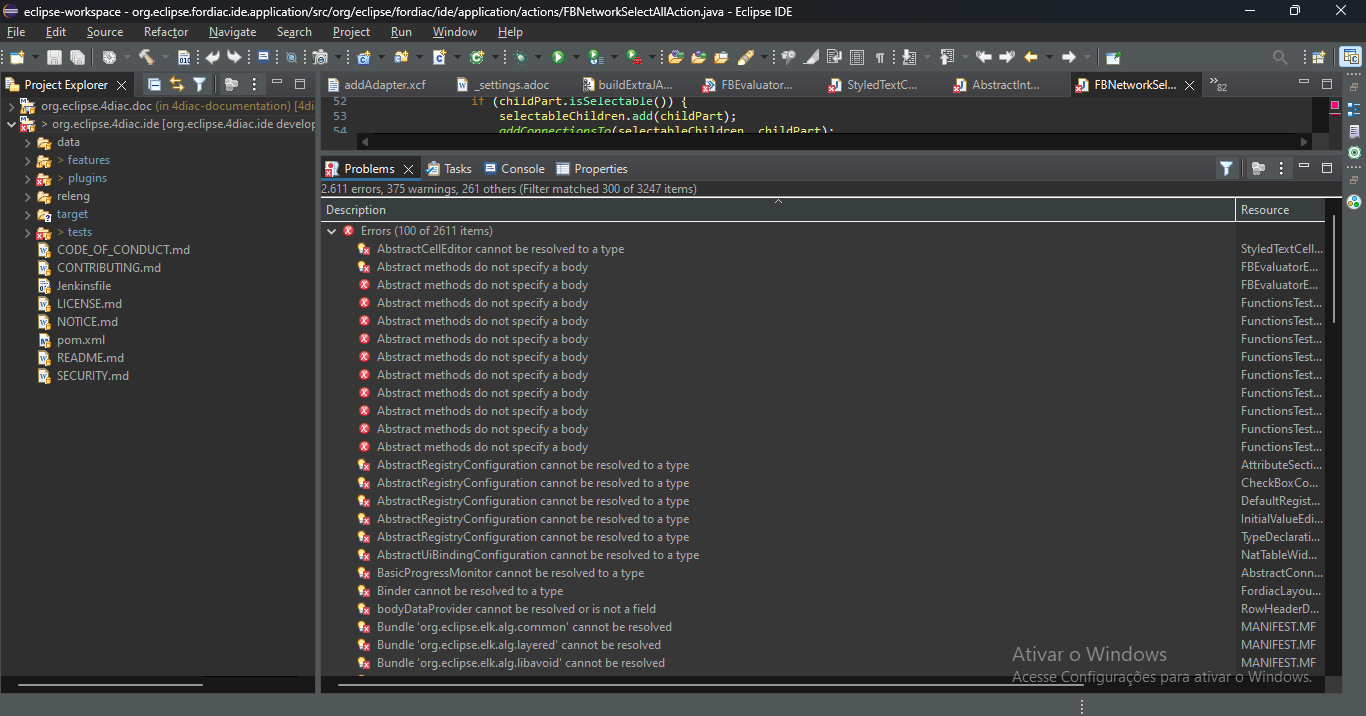Click the New file wizard icon

(x=17, y=57)
